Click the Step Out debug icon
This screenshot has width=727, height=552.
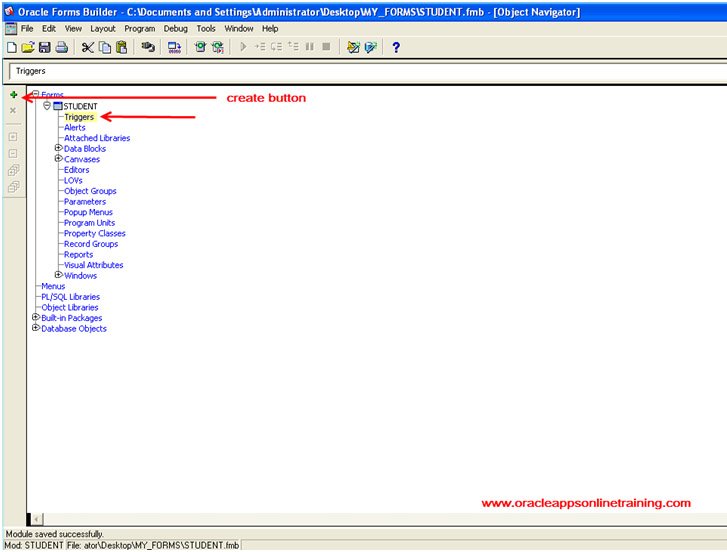pyautogui.click(x=293, y=46)
